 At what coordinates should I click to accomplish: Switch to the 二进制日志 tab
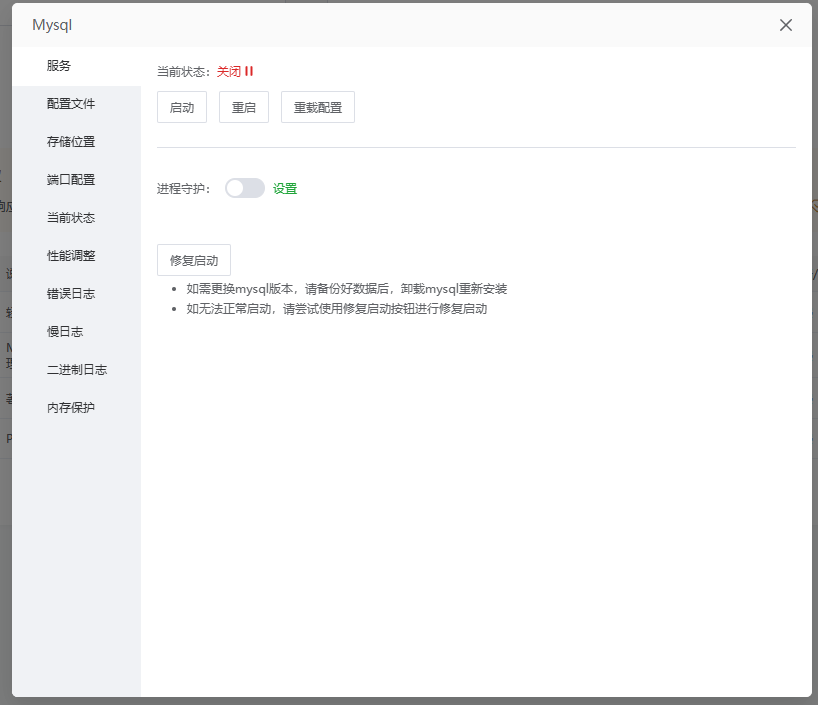pos(76,370)
